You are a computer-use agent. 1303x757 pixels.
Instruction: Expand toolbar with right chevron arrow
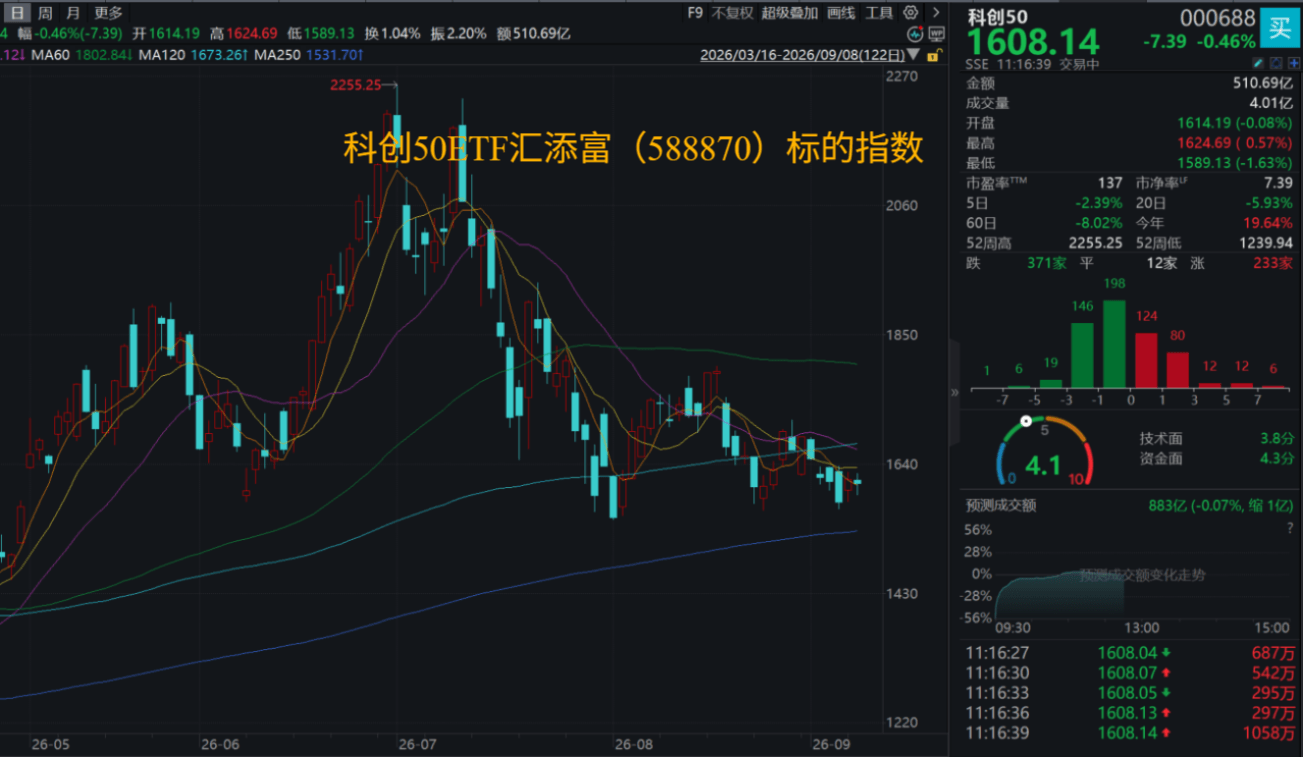935,13
